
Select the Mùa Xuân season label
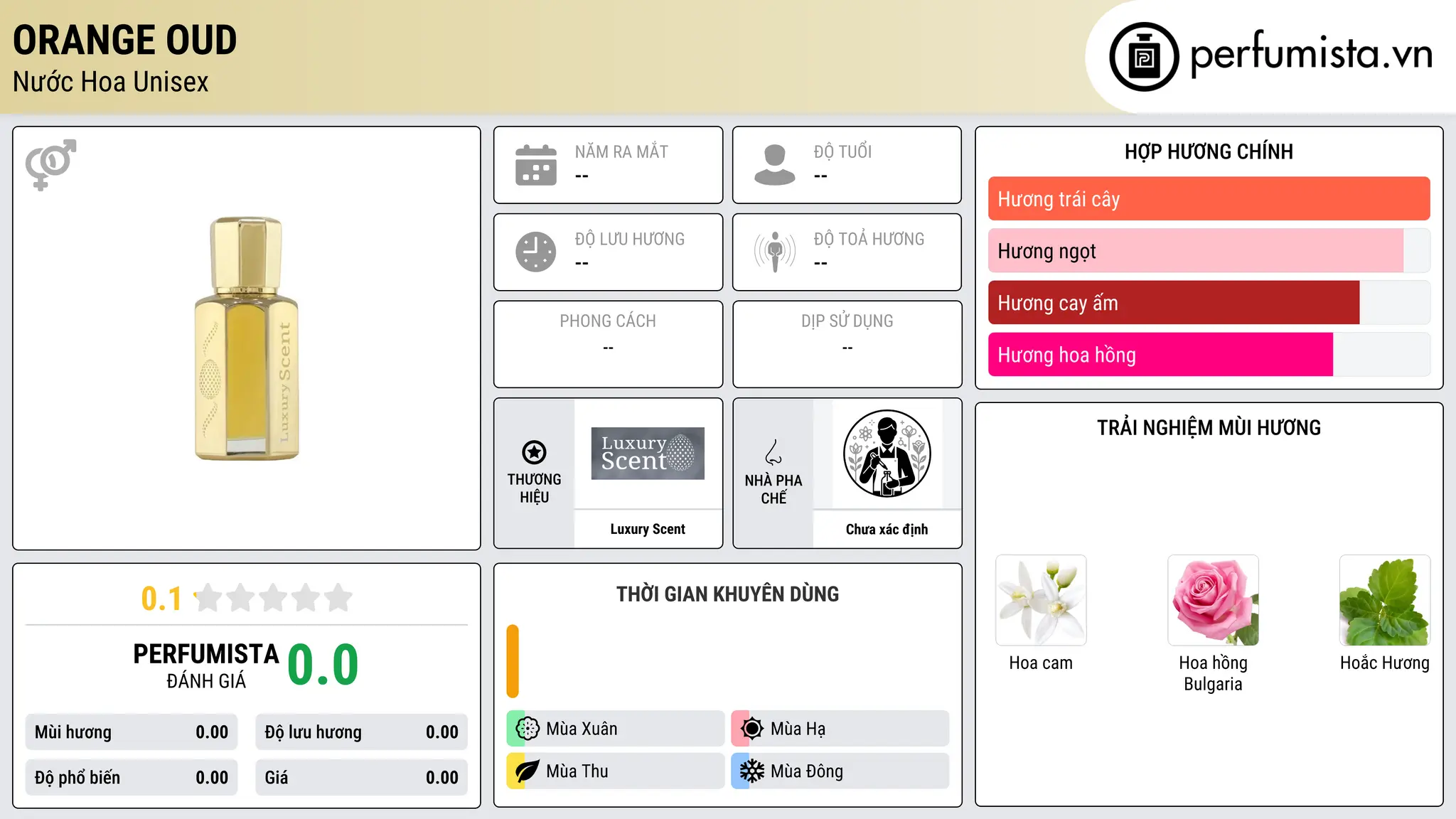pos(582,729)
